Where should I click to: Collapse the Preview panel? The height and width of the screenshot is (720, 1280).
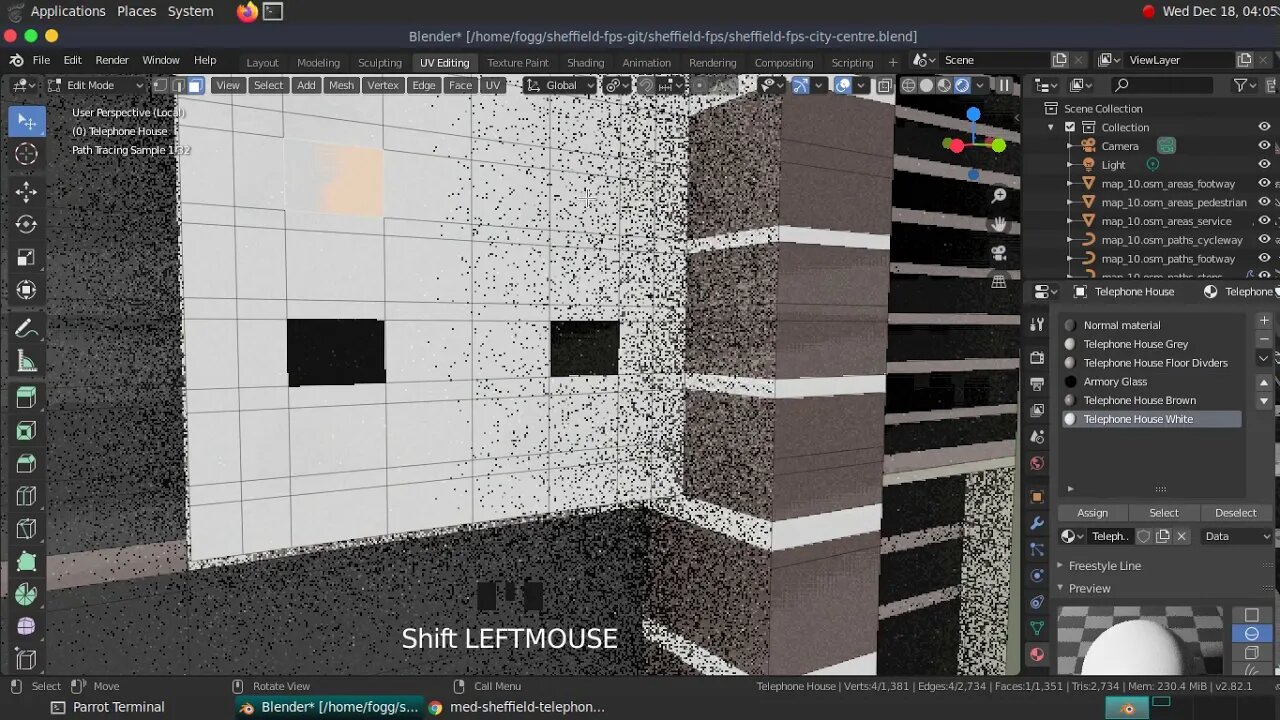click(1089, 588)
